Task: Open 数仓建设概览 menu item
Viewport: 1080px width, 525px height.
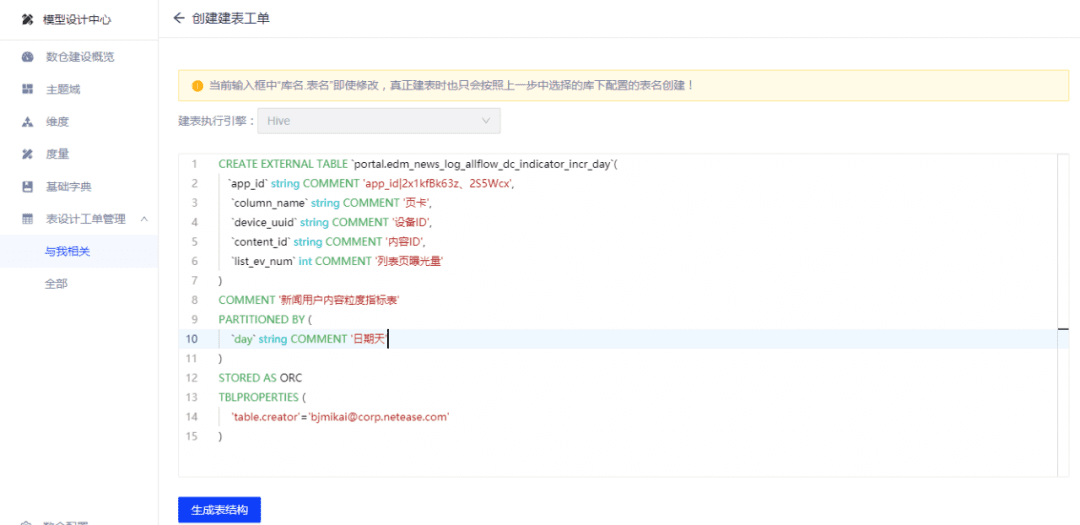Action: pyautogui.click(x=79, y=56)
